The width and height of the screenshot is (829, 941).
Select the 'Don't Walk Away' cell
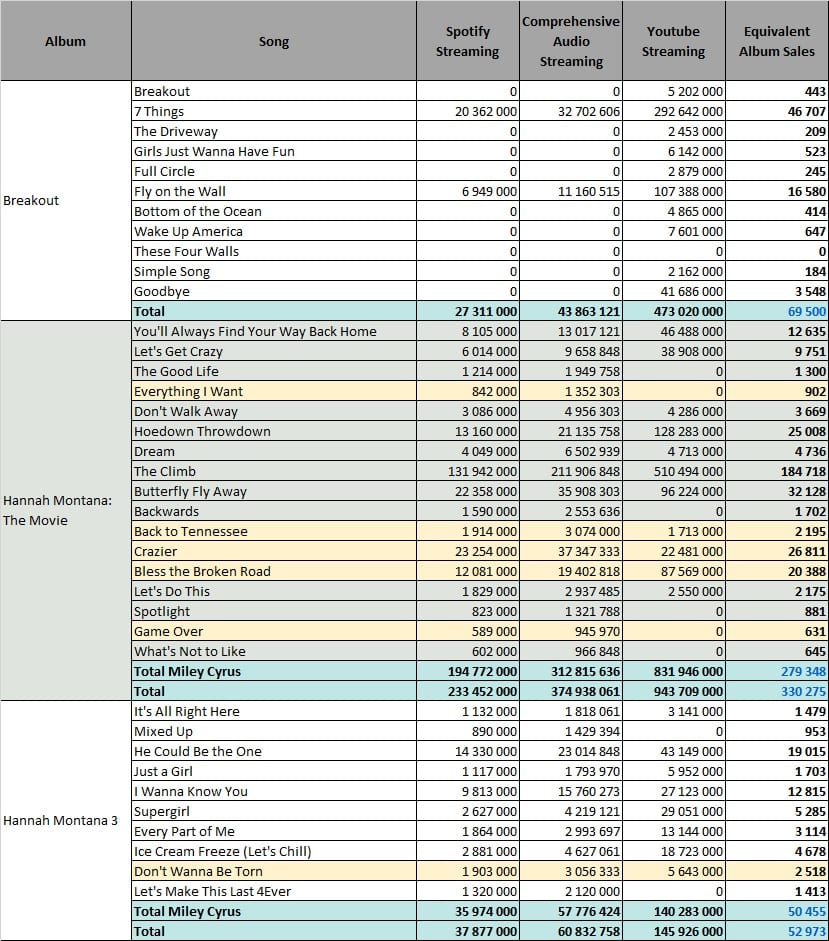[x=274, y=411]
